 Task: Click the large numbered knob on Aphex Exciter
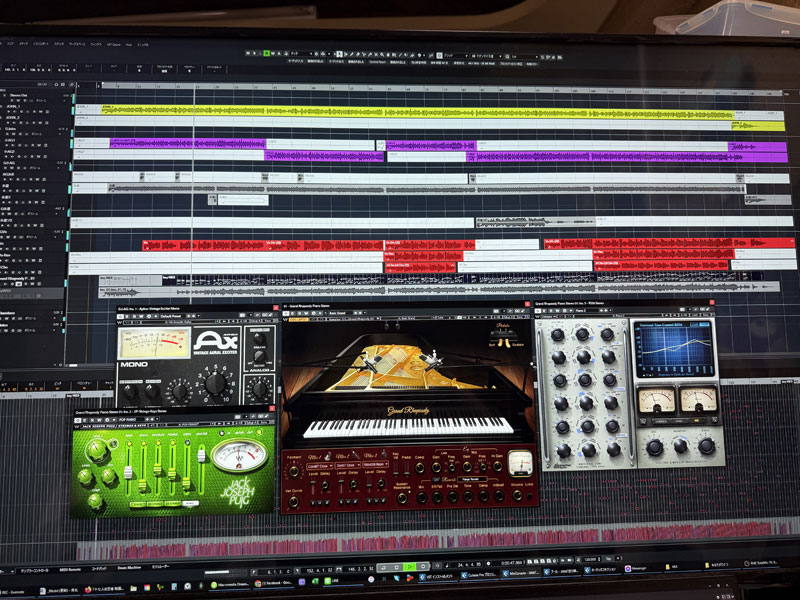tap(215, 383)
